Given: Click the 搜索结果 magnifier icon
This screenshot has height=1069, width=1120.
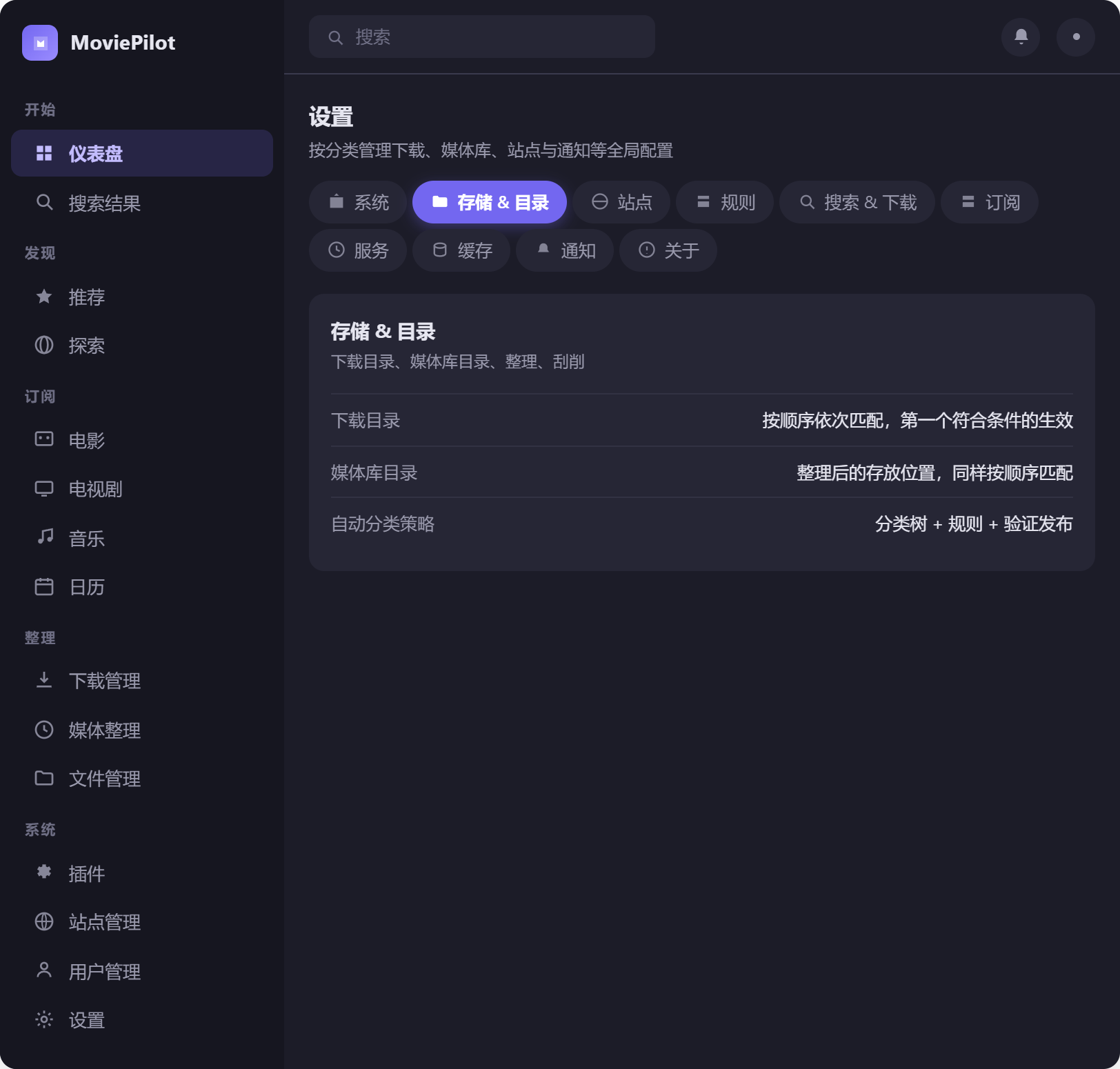Looking at the screenshot, I should point(44,202).
